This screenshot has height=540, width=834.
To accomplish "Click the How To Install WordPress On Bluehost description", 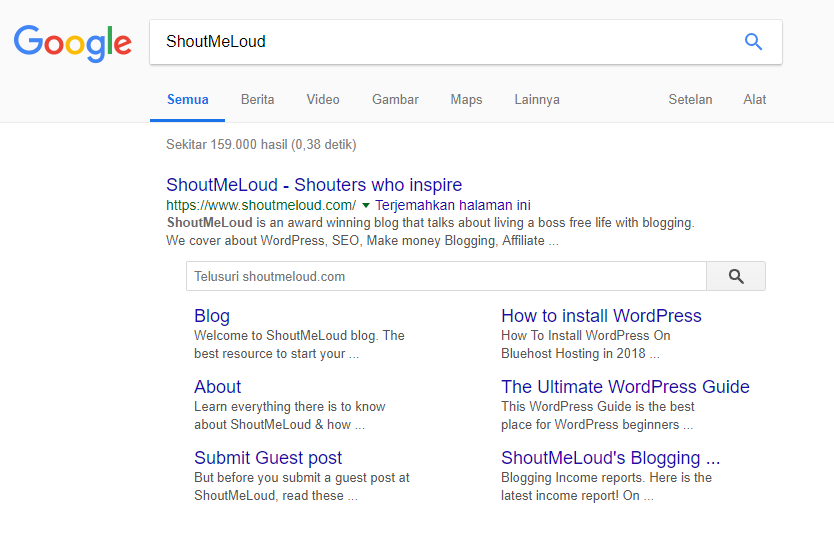I will pos(586,345).
